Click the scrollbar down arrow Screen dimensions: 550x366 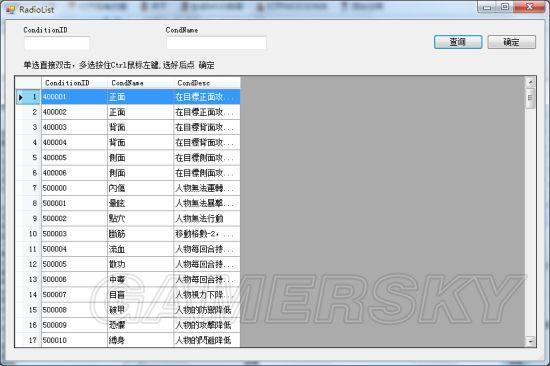click(530, 341)
